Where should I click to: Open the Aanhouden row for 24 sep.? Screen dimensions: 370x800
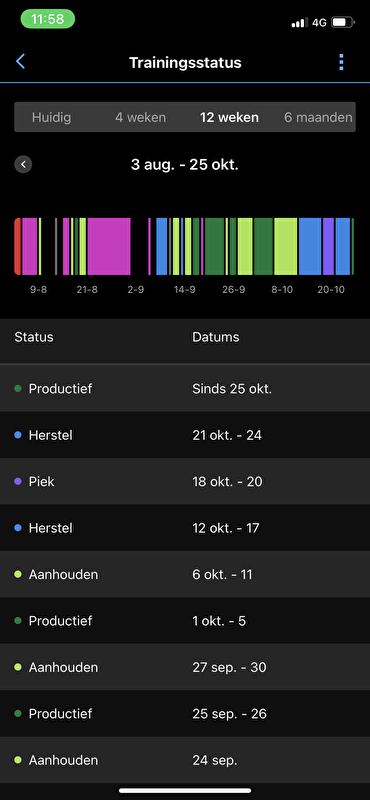pos(185,760)
